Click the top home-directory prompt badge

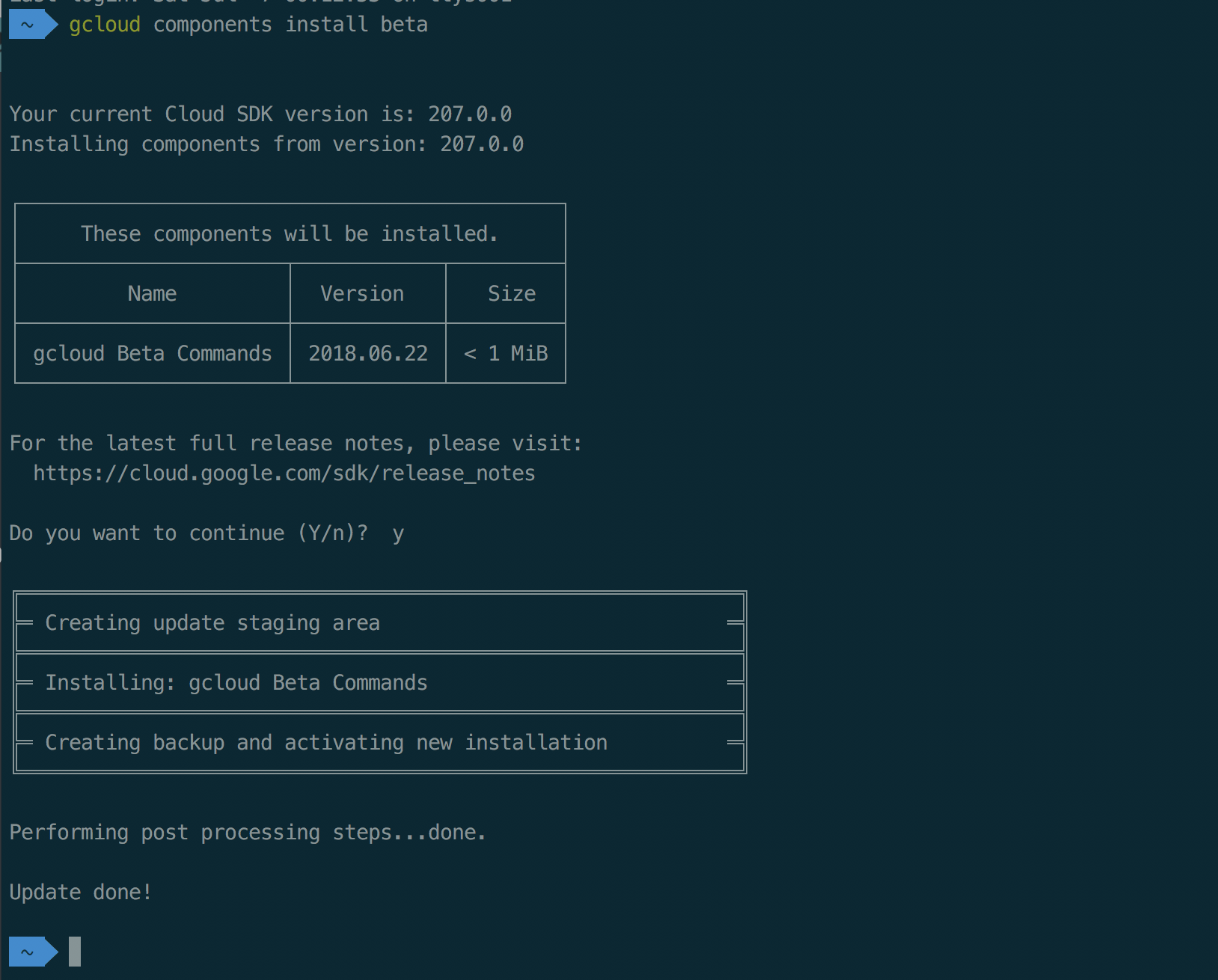[x=33, y=25]
